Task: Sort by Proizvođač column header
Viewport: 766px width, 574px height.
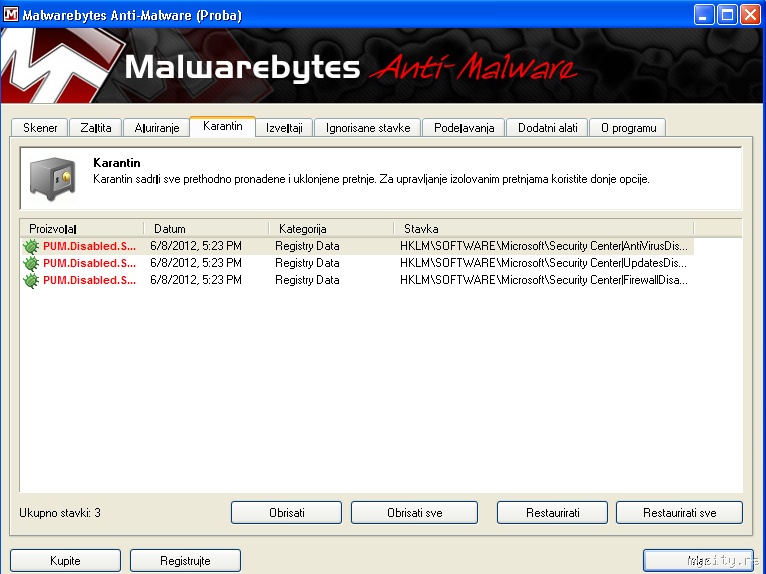Action: click(82, 229)
